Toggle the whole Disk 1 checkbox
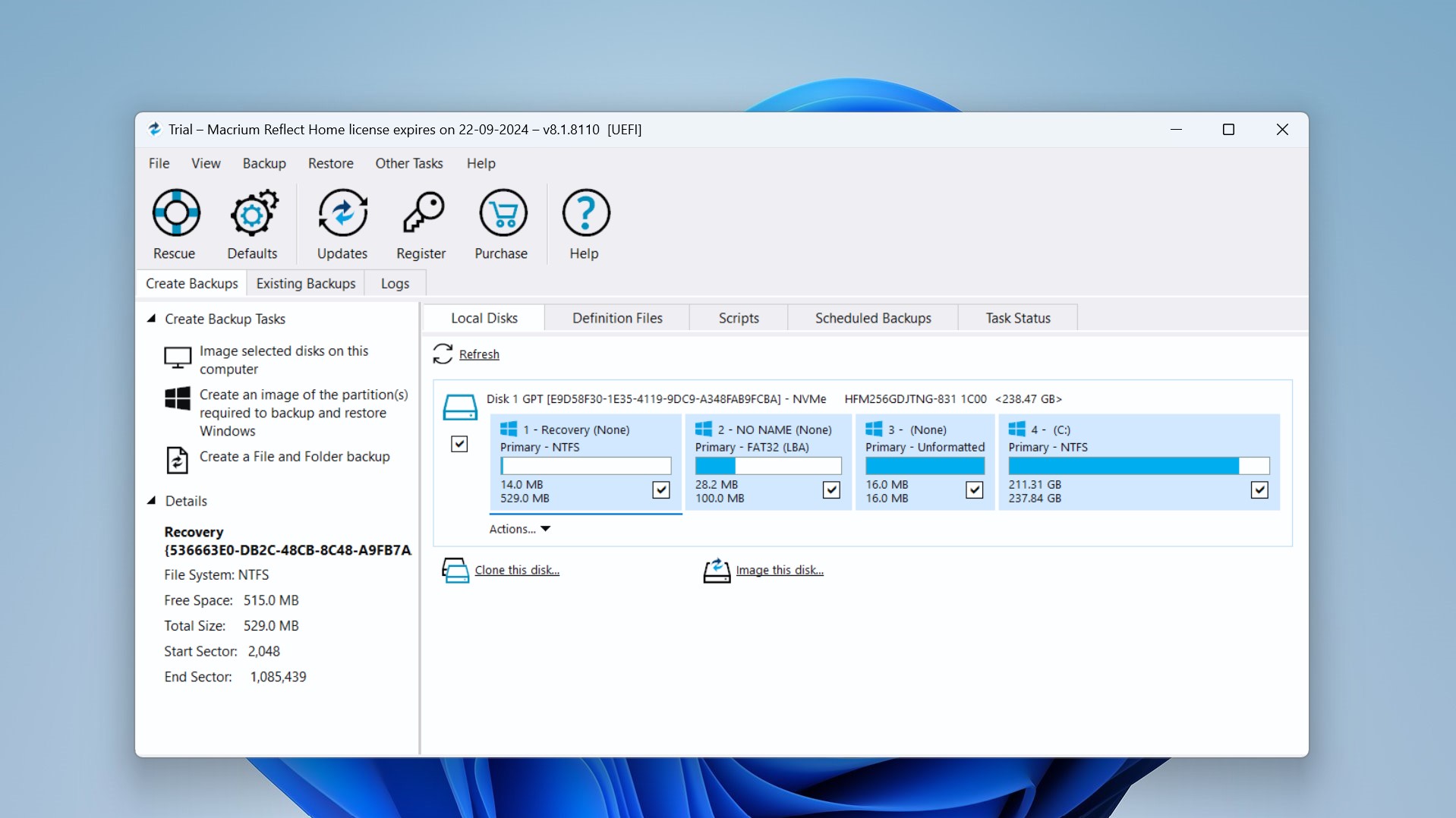Viewport: 1456px width, 818px height. pyautogui.click(x=459, y=444)
